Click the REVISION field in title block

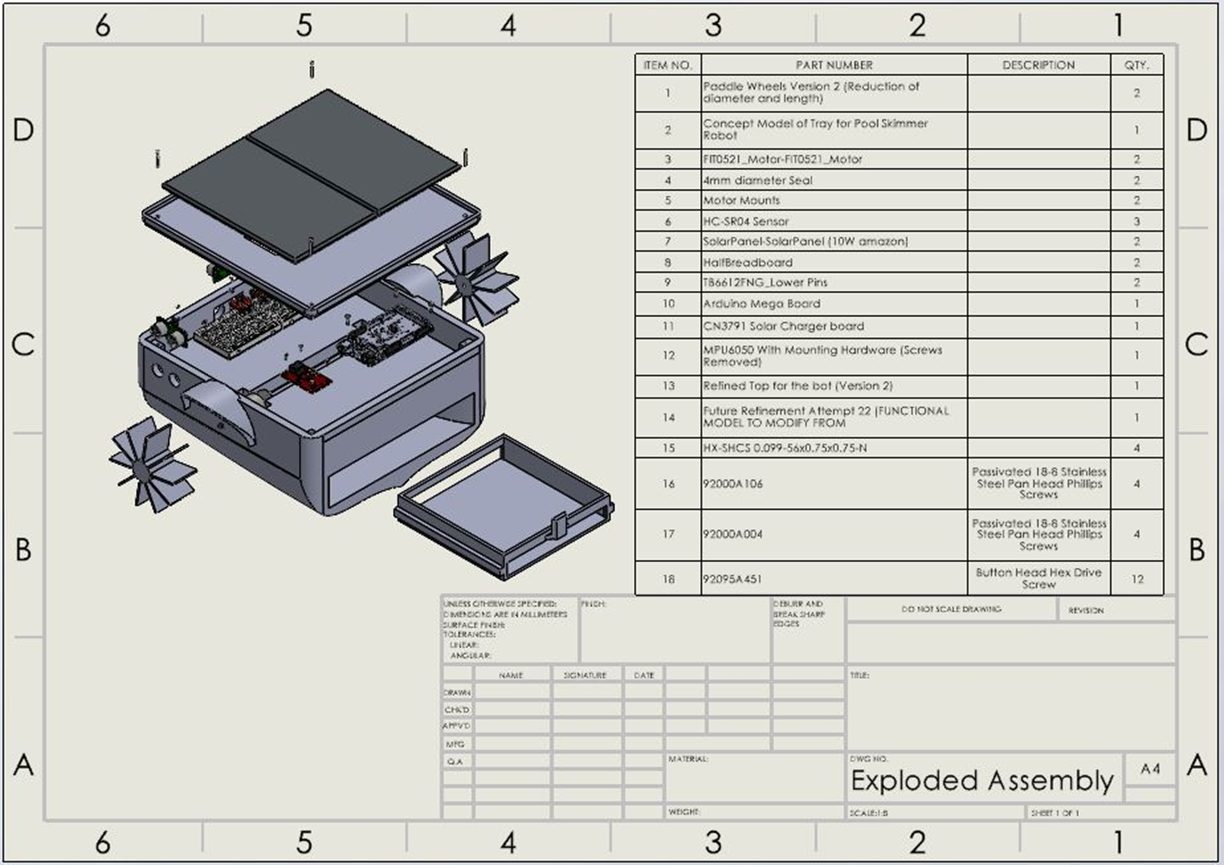(x=1086, y=610)
